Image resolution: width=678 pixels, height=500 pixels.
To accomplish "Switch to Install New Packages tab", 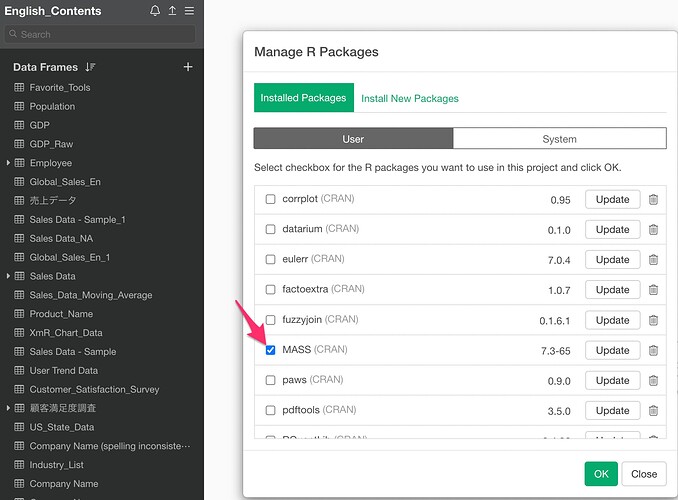I will [x=410, y=98].
